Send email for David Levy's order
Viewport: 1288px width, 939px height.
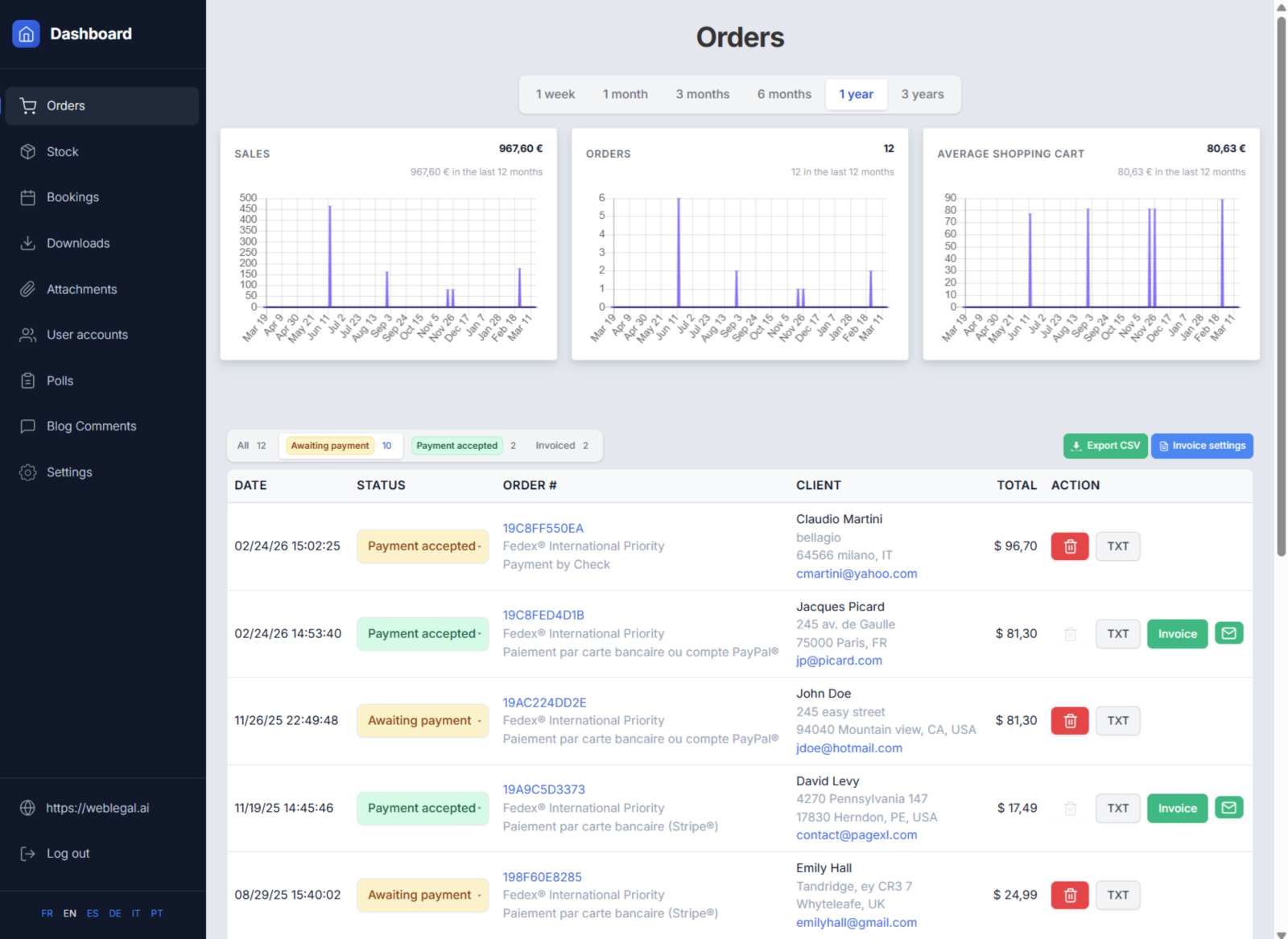tap(1228, 808)
